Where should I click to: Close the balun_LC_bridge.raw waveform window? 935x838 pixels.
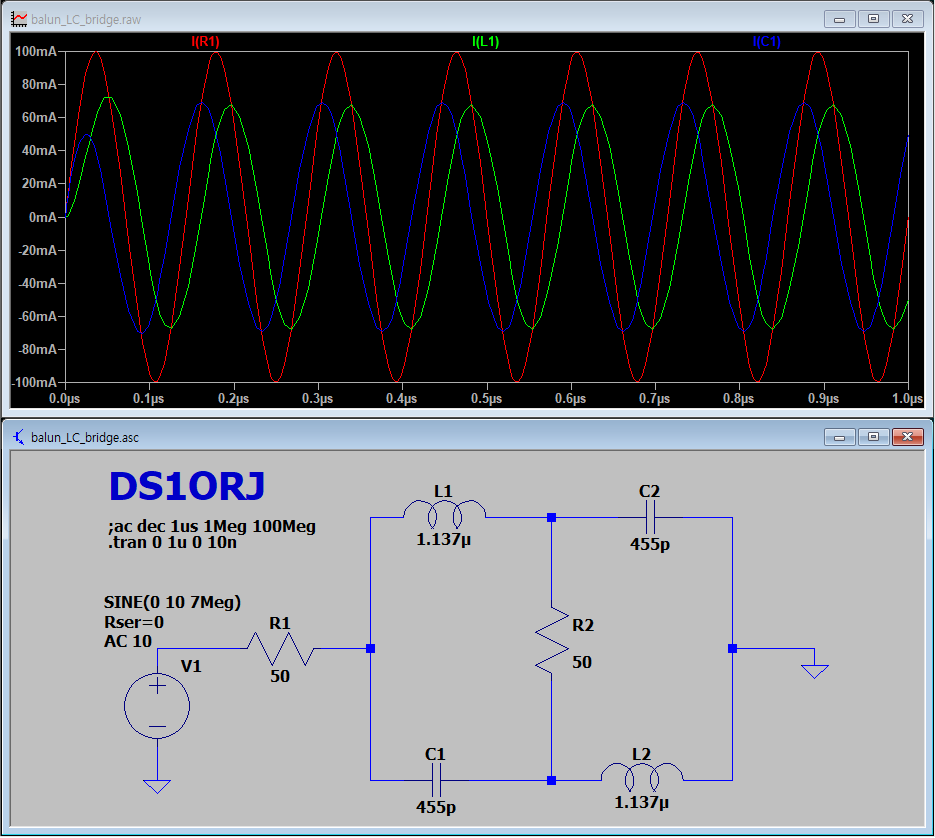907,19
